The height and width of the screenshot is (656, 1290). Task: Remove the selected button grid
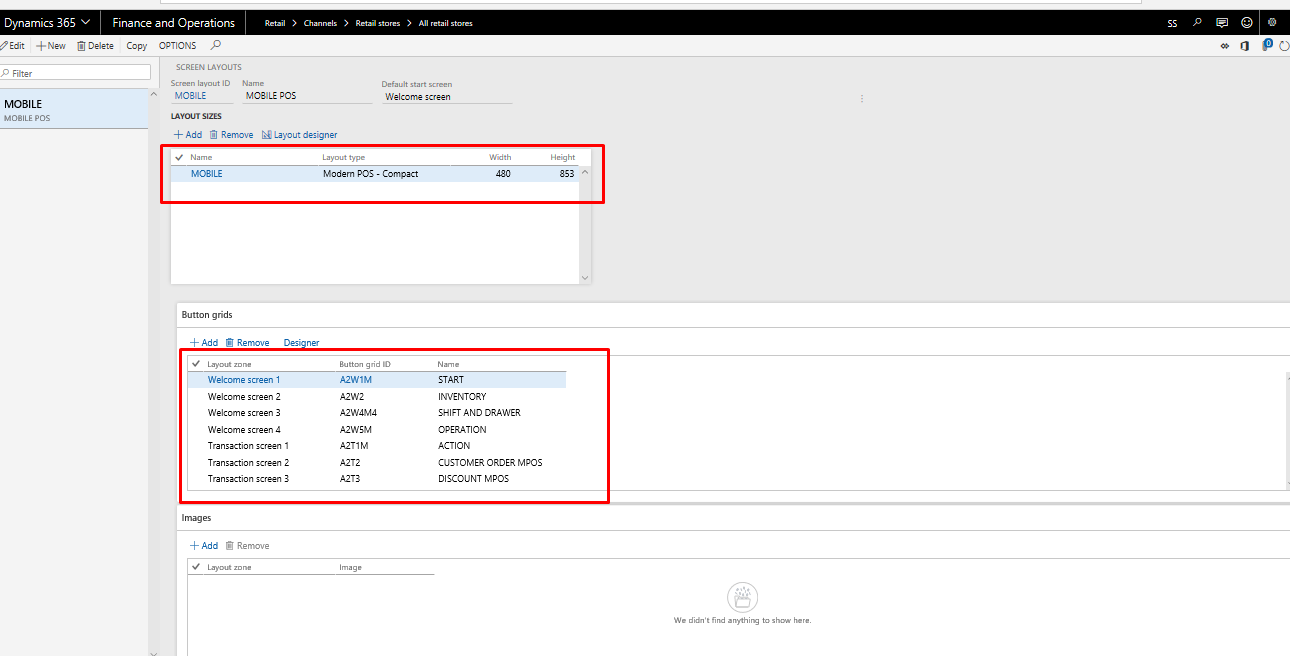[x=247, y=343]
